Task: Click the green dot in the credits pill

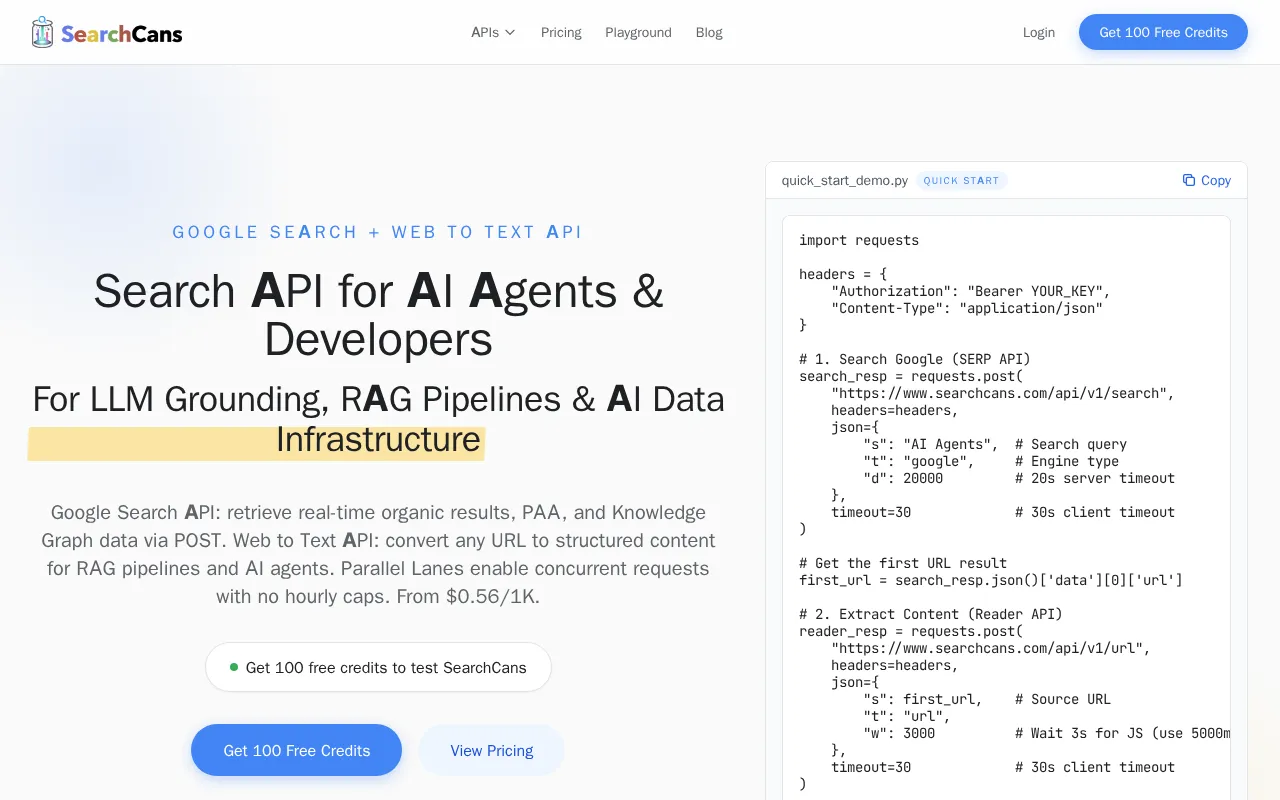Action: click(x=234, y=667)
